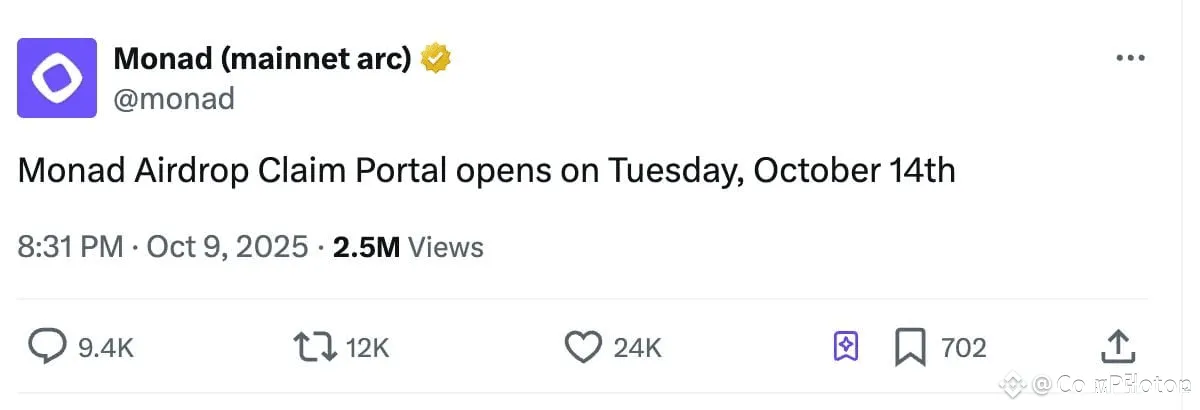The image size is (1200, 410).
Task: Click the watermark logo in the bottom corner
Action: 1016,383
